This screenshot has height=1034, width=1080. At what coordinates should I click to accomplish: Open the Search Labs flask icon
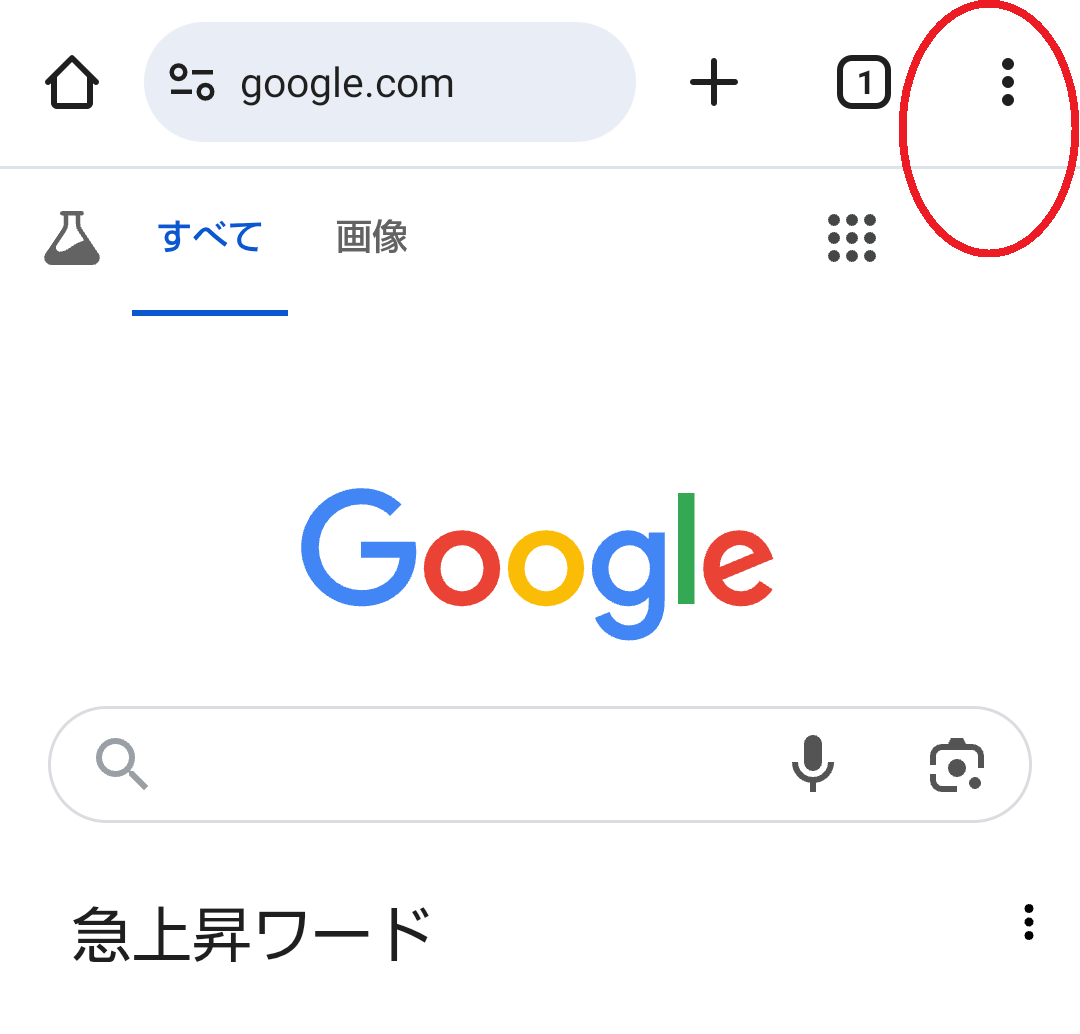72,238
